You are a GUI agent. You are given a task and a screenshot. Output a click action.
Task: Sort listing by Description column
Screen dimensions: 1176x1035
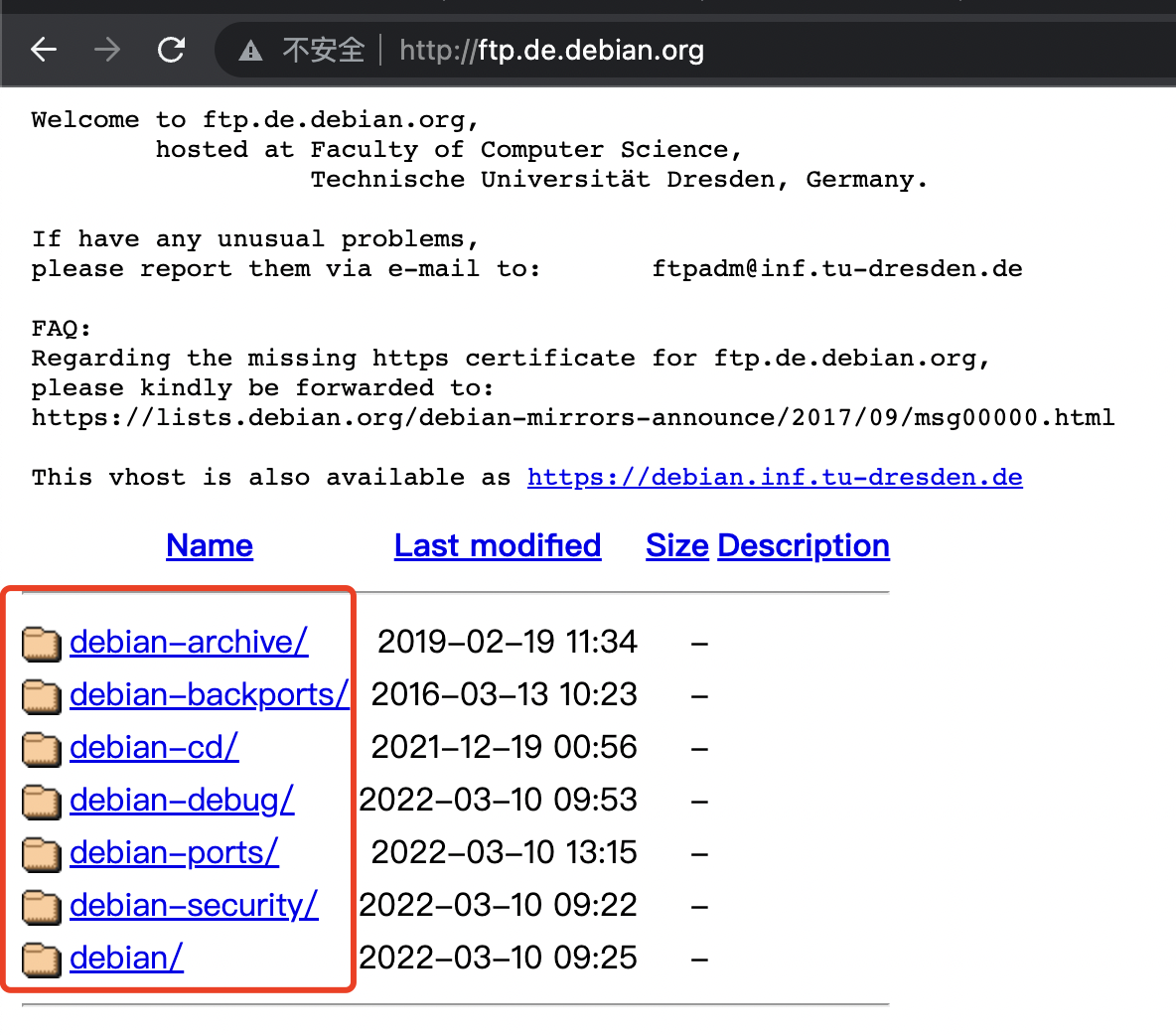click(803, 545)
